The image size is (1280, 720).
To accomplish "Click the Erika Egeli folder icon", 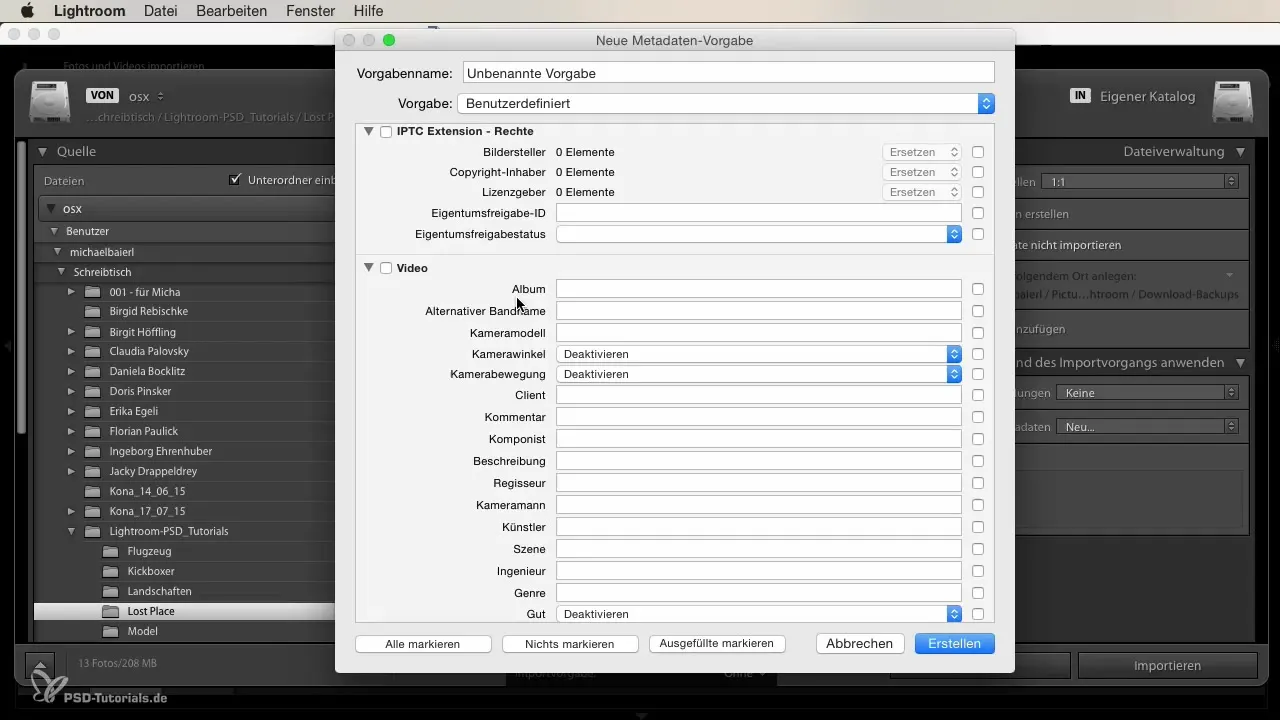I will pos(93,411).
